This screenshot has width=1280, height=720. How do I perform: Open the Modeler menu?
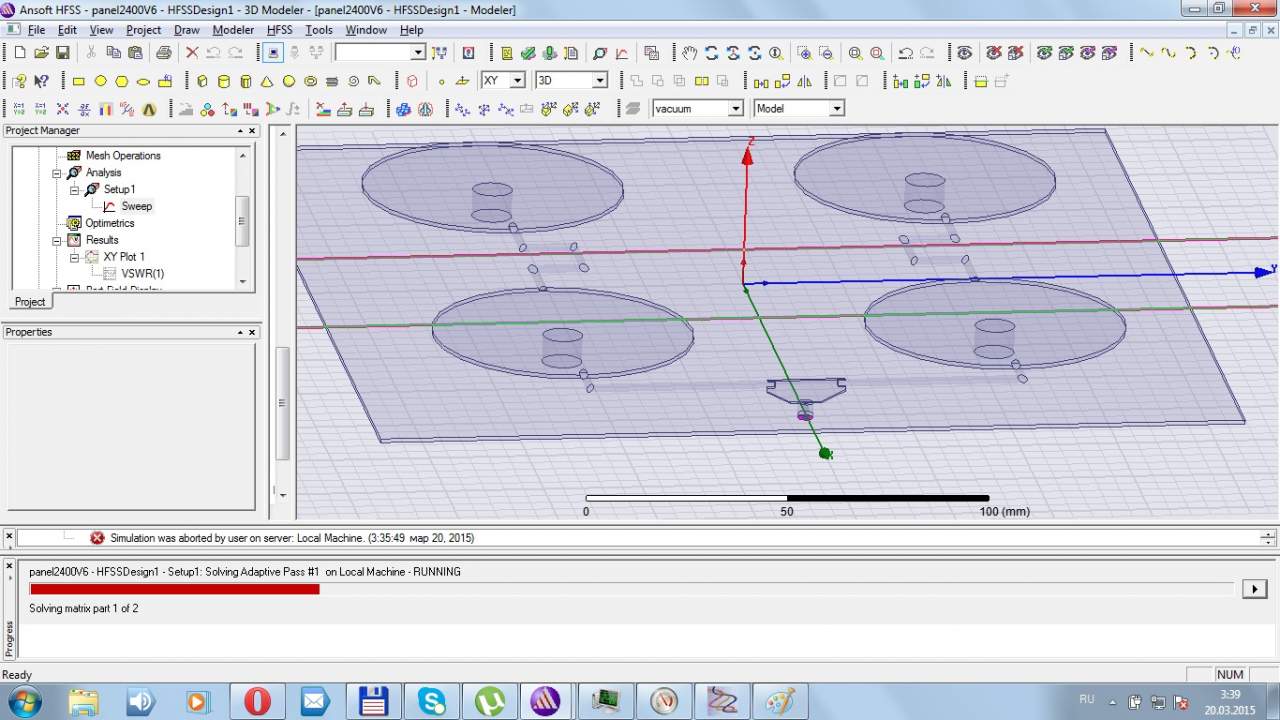click(x=233, y=30)
